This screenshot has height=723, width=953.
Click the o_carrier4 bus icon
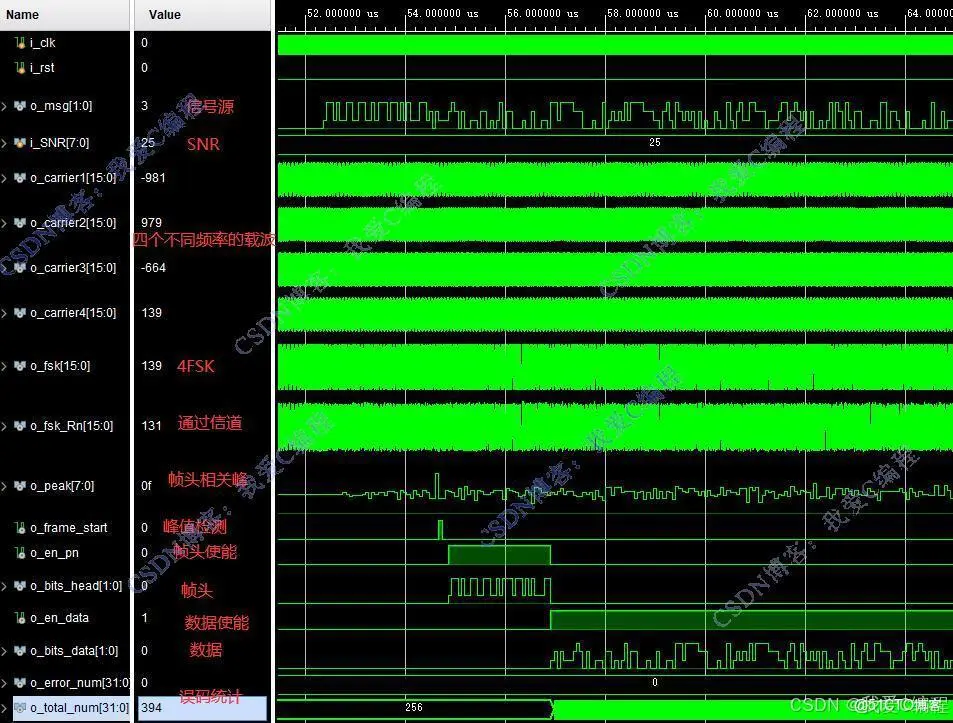coord(20,313)
